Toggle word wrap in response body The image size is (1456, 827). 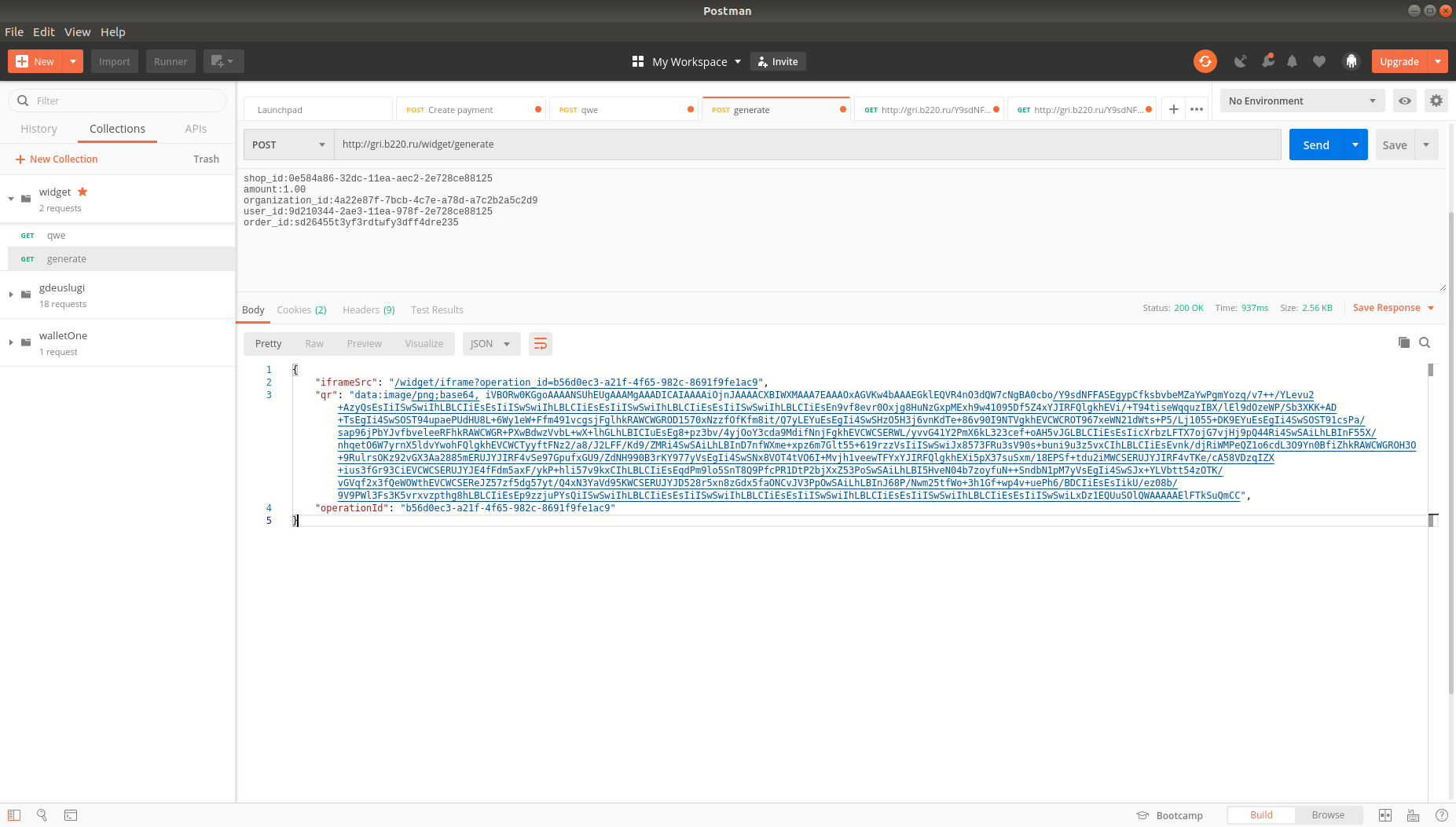pos(541,344)
